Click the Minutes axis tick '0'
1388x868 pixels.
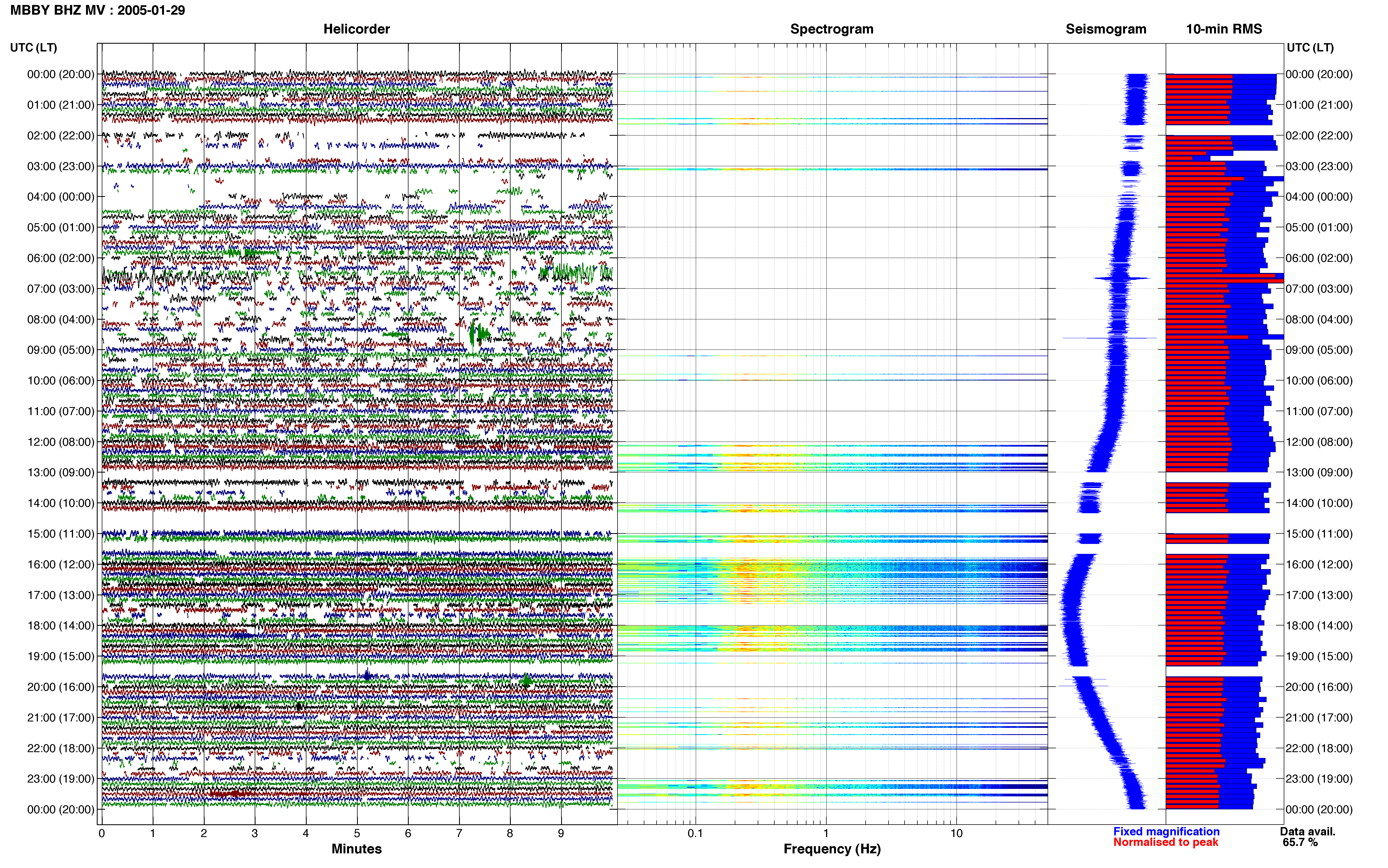click(101, 833)
